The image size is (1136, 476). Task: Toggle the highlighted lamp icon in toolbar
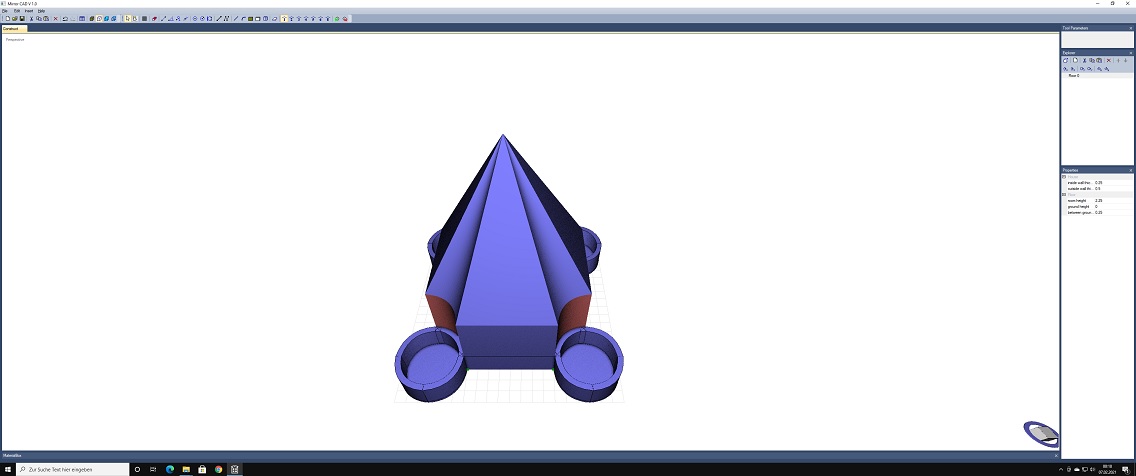pos(285,18)
